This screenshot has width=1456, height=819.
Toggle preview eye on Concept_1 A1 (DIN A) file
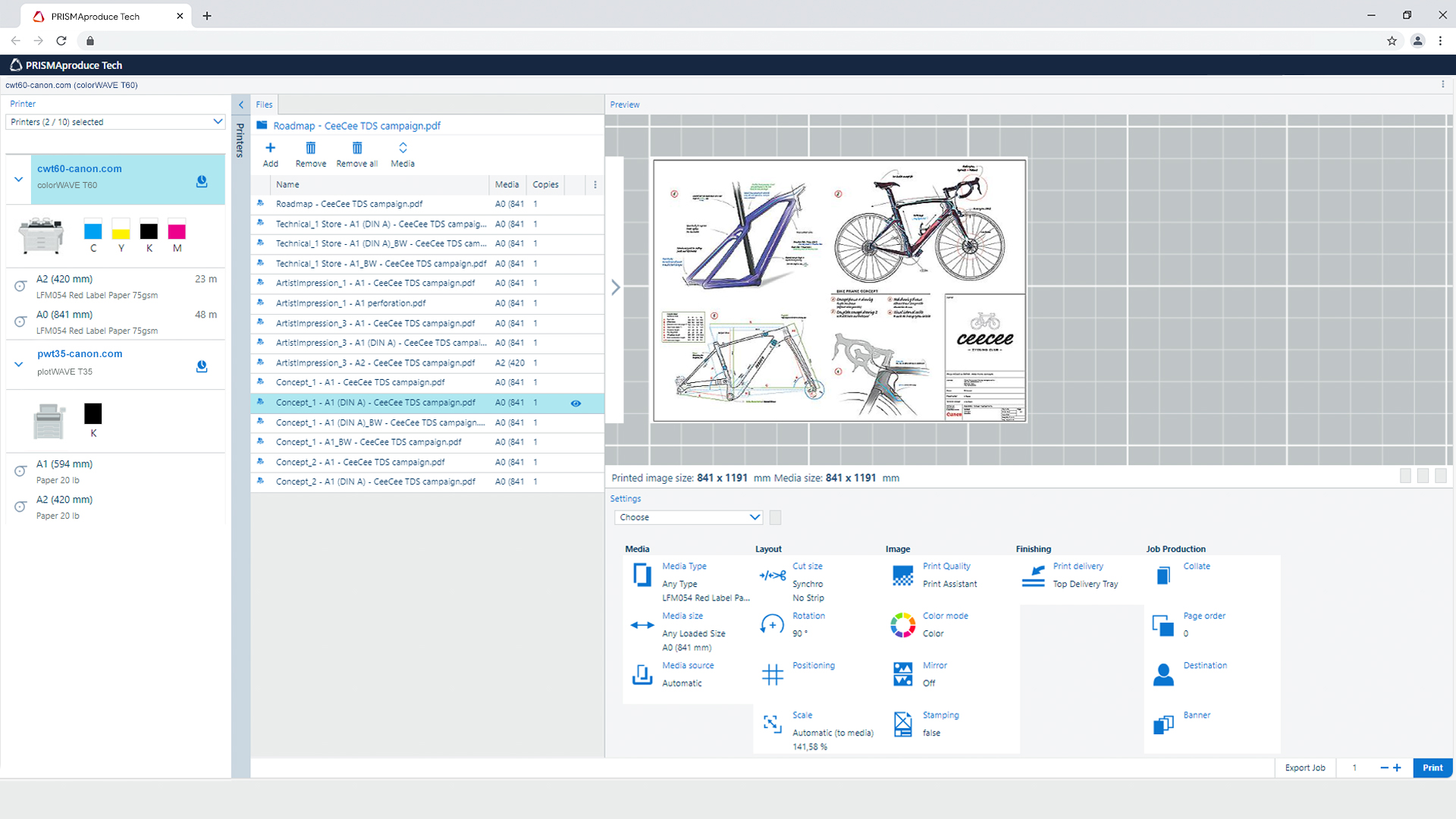click(x=576, y=403)
